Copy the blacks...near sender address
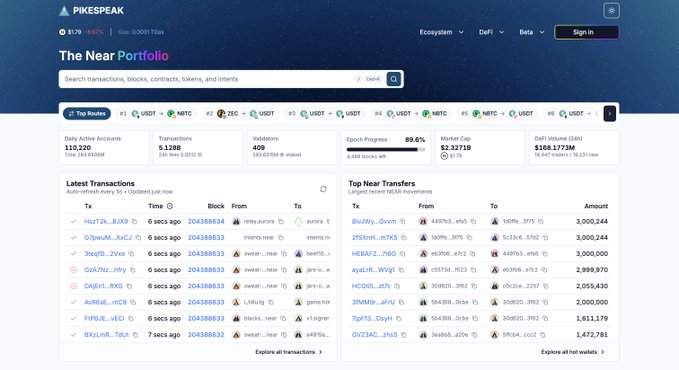This screenshot has height=370, width=679. point(283,318)
